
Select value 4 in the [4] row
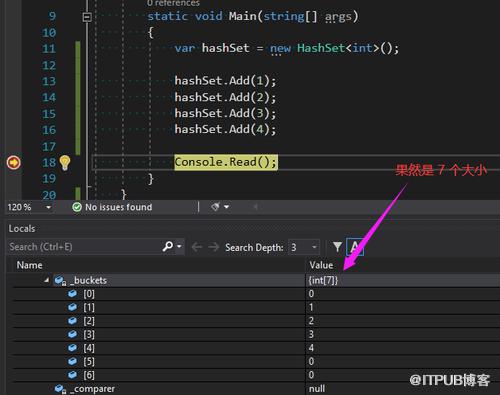pyautogui.click(x=311, y=348)
